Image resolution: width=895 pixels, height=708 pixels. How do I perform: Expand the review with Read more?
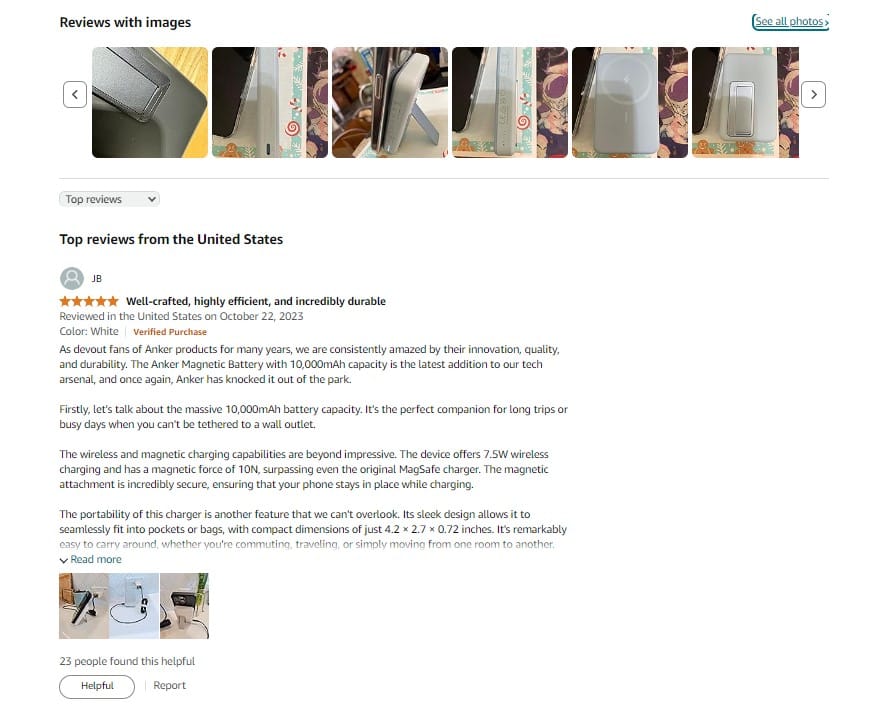point(91,560)
